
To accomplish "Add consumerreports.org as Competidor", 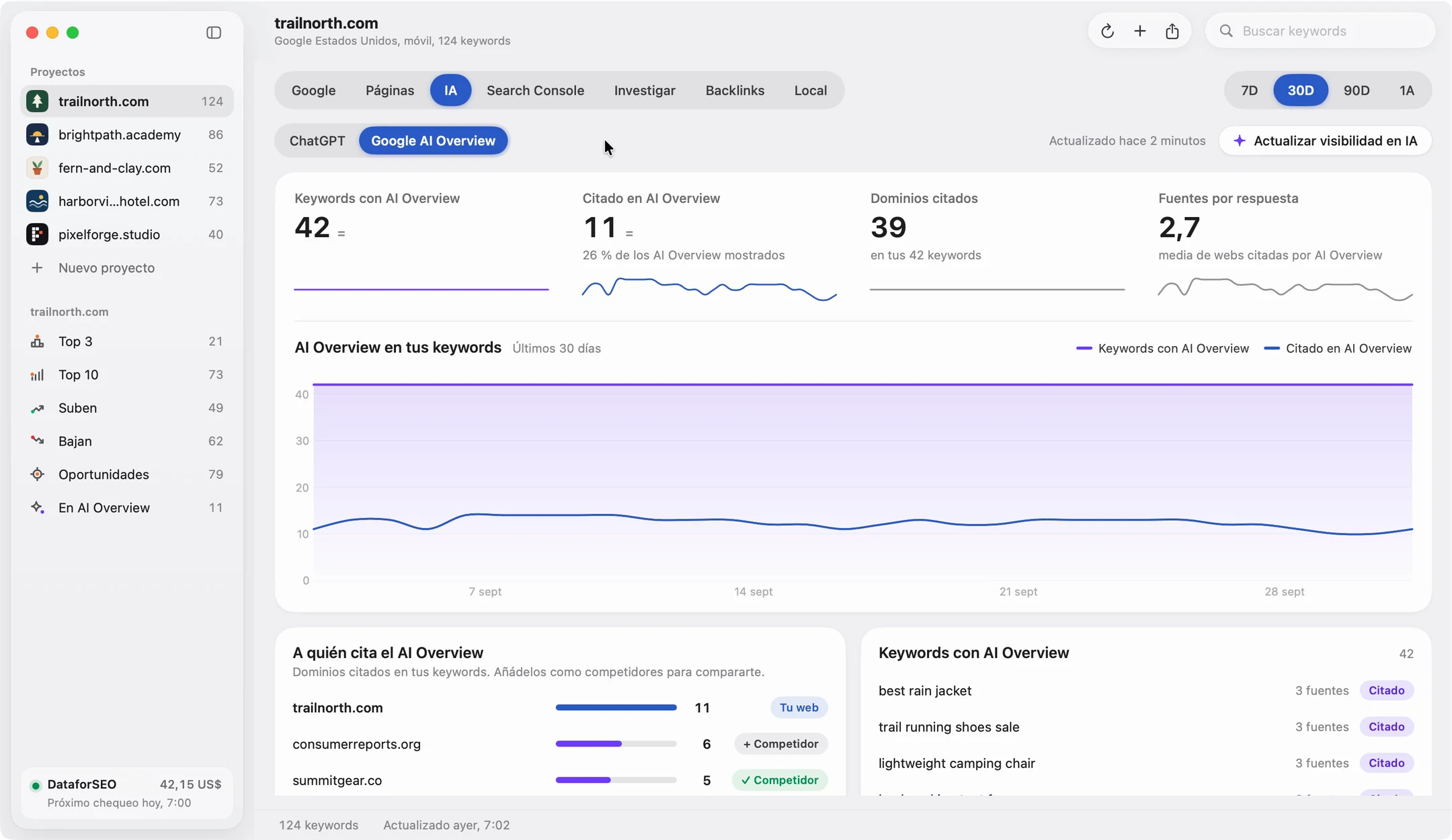I will (x=780, y=744).
